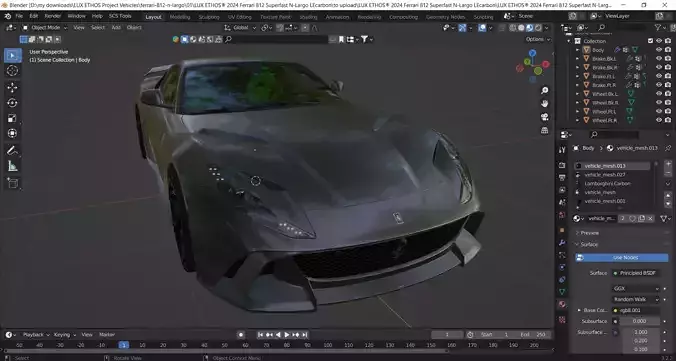Disable Wheel.Bk.L render camera icon
The height and width of the screenshot is (361, 676).
[x=668, y=94]
